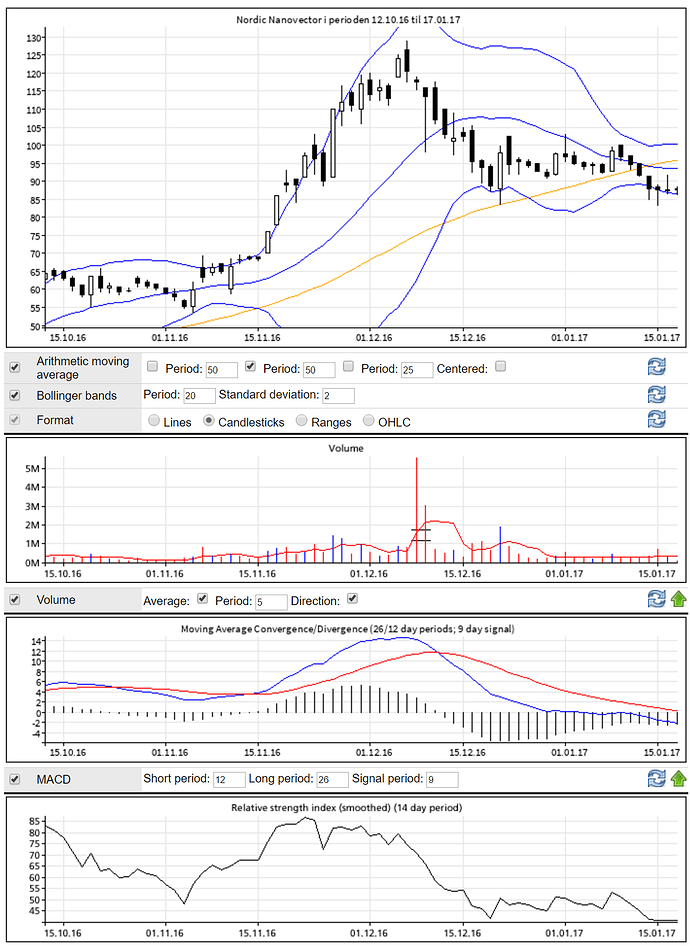Click MACD Signal period field
690x946 pixels.
click(442, 779)
